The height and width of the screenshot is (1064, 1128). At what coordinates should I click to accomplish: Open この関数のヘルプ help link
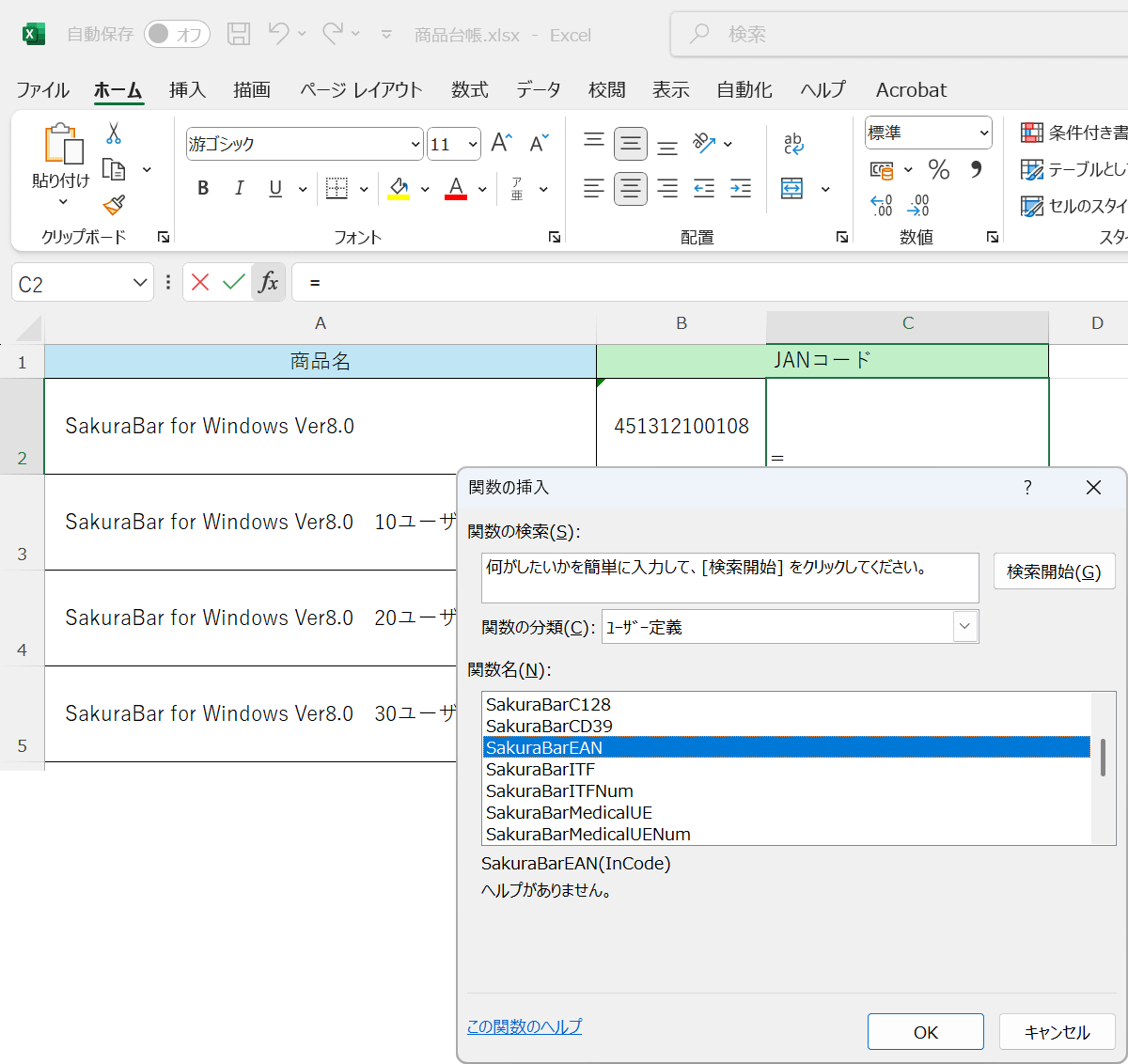tap(524, 1027)
